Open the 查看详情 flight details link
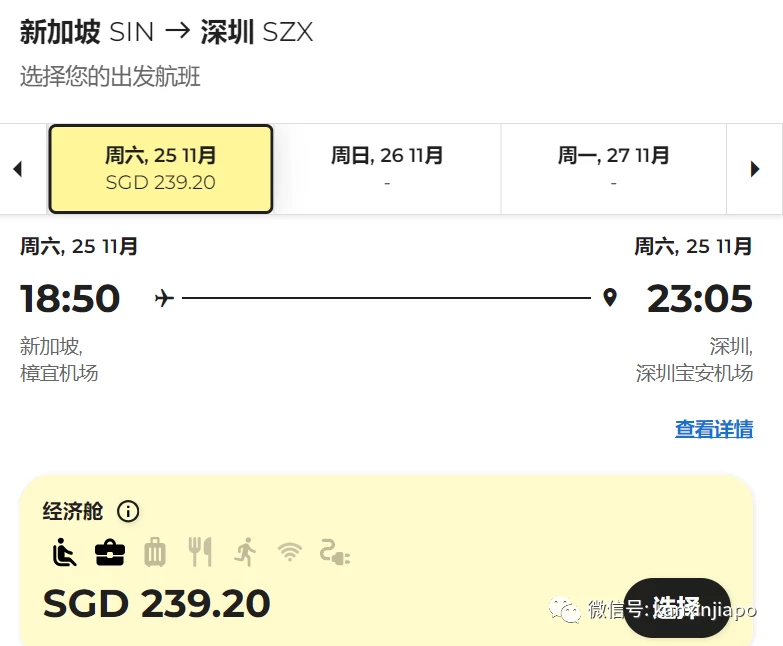Viewport: 783px width, 646px height. (x=714, y=429)
